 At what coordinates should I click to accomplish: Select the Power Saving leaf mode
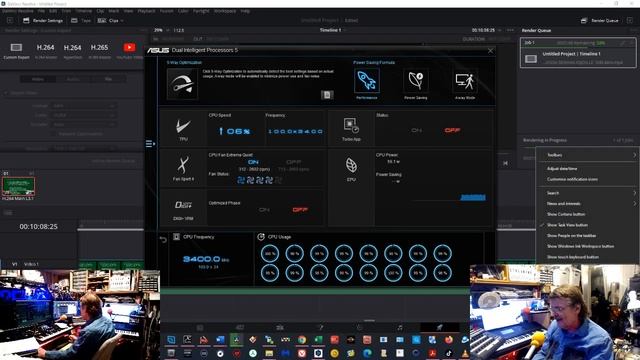[x=416, y=80]
